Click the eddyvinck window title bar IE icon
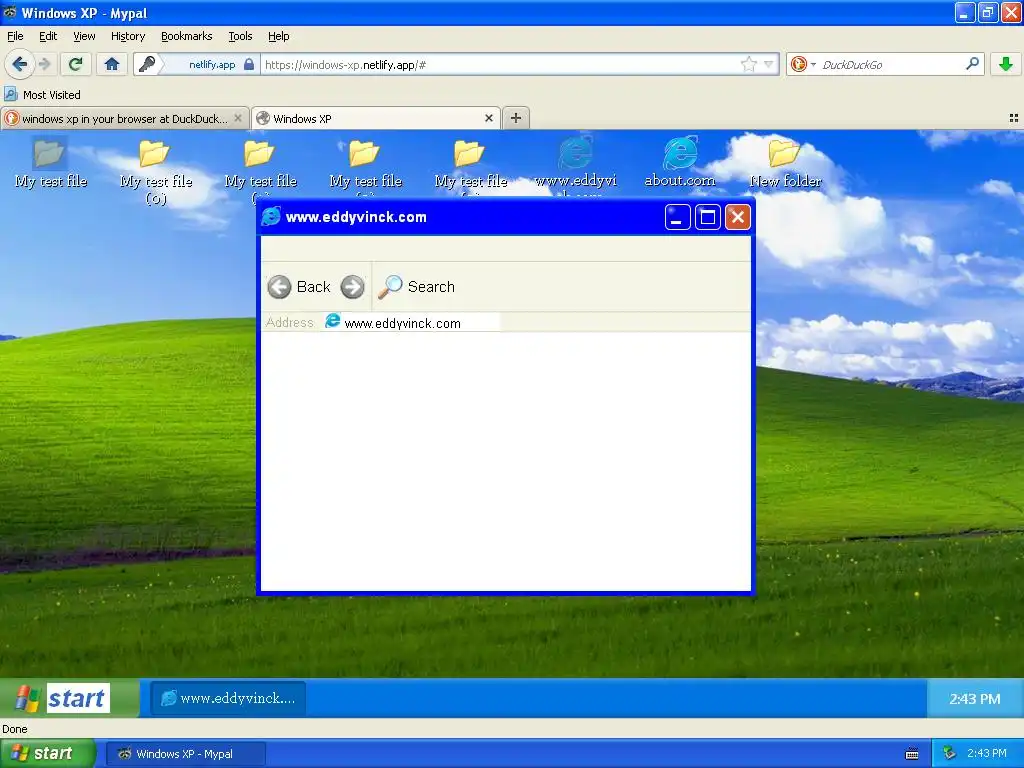1024x768 pixels. click(271, 217)
